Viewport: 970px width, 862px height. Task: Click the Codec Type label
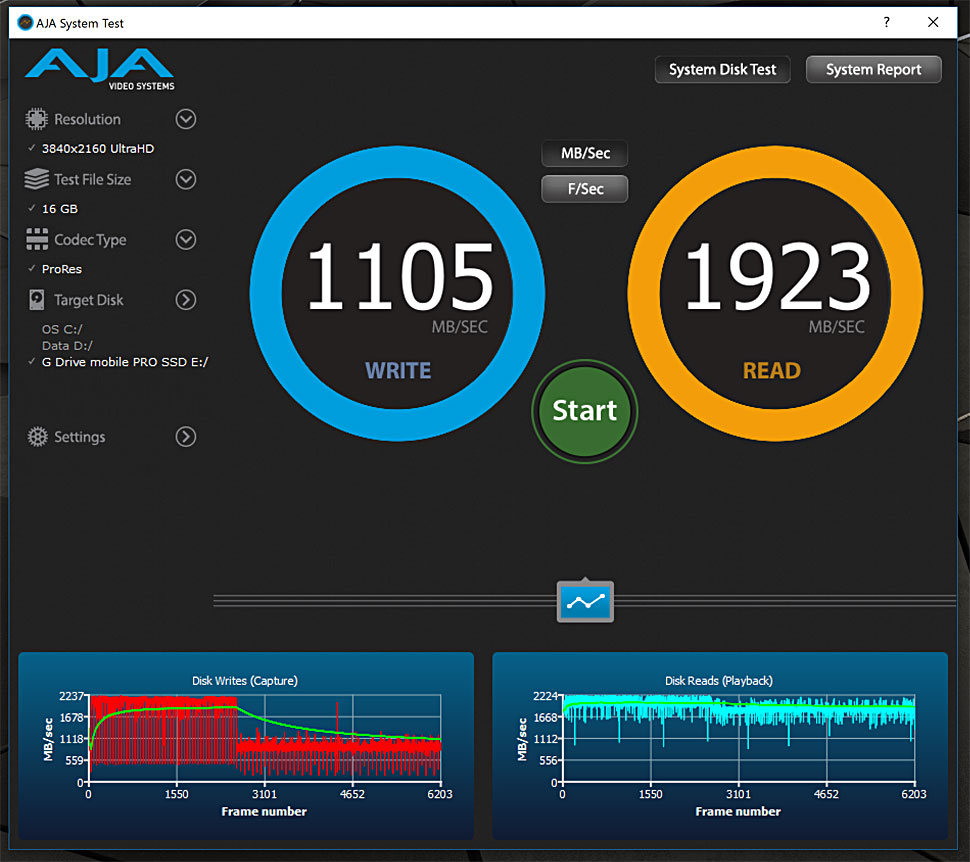[90, 240]
